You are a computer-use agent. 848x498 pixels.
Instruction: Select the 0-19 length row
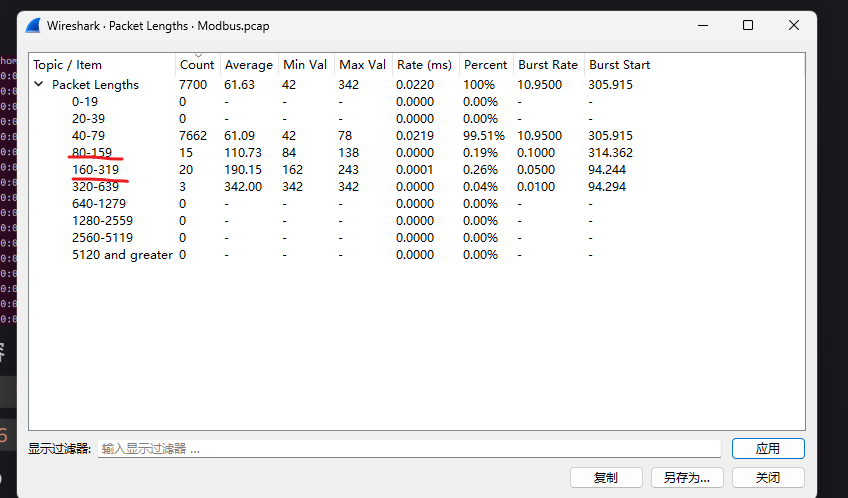(416, 102)
